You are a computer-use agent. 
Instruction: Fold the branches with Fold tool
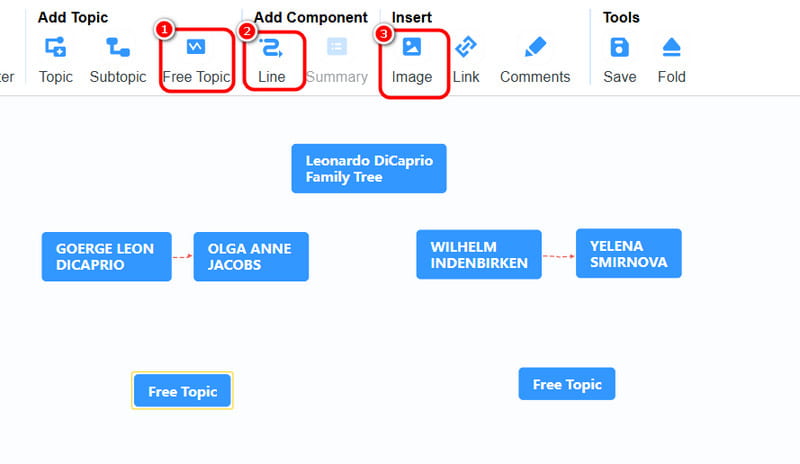point(671,60)
